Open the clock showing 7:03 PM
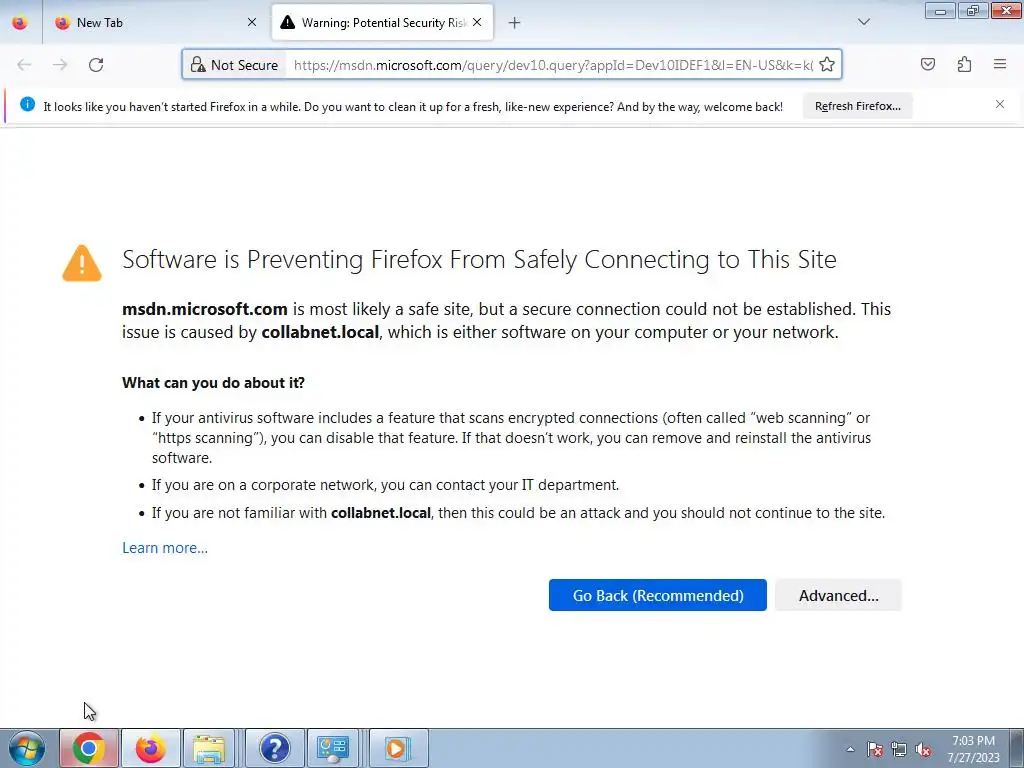Screen dimensions: 1024x768 point(973,749)
